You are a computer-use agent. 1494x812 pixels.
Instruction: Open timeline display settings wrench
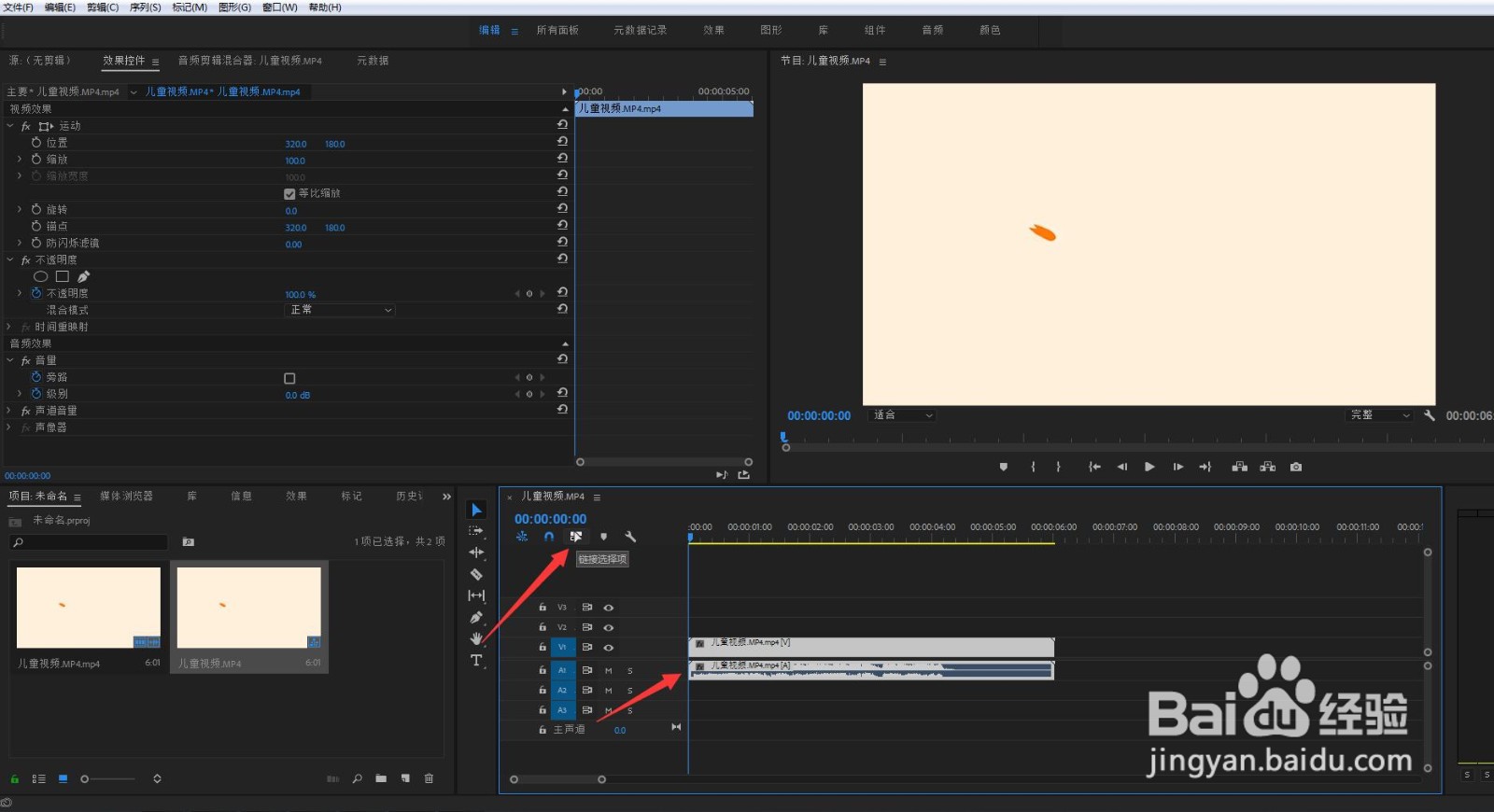(630, 537)
